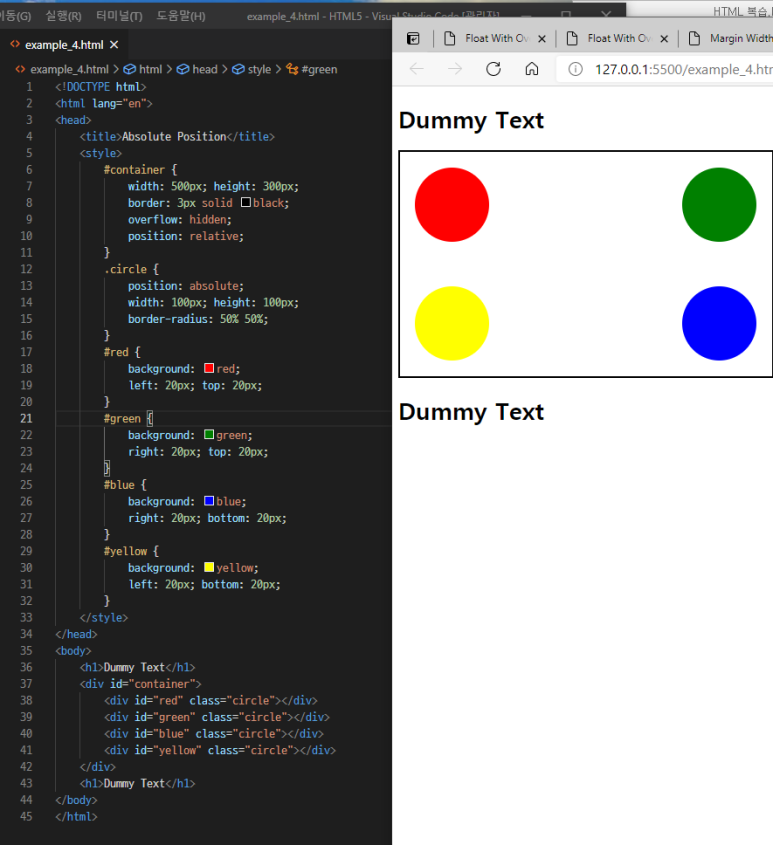The height and width of the screenshot is (845, 773).
Task: Switch to the Margin Width browser tab
Action: pos(730,38)
